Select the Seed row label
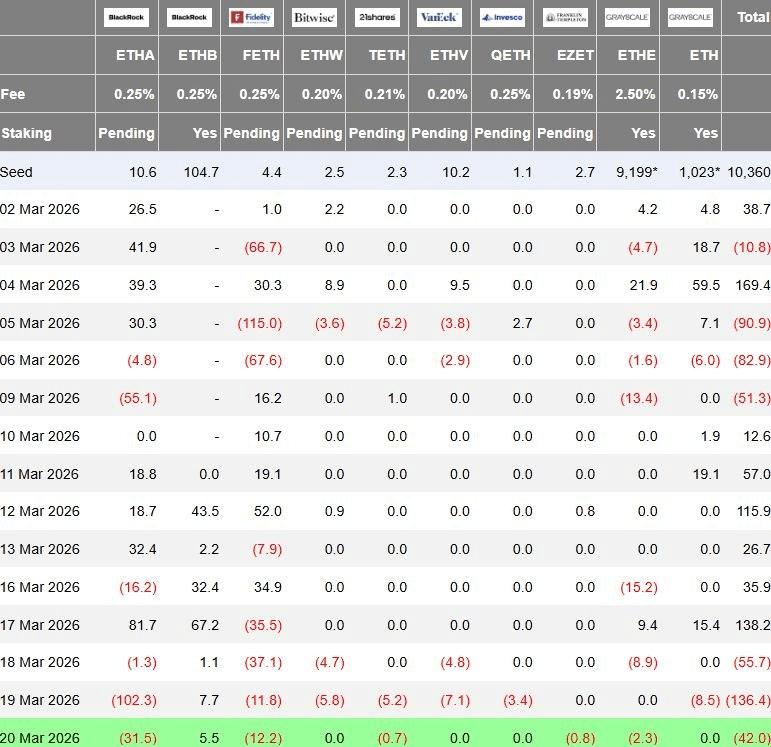The image size is (771, 747). click(x=17, y=172)
